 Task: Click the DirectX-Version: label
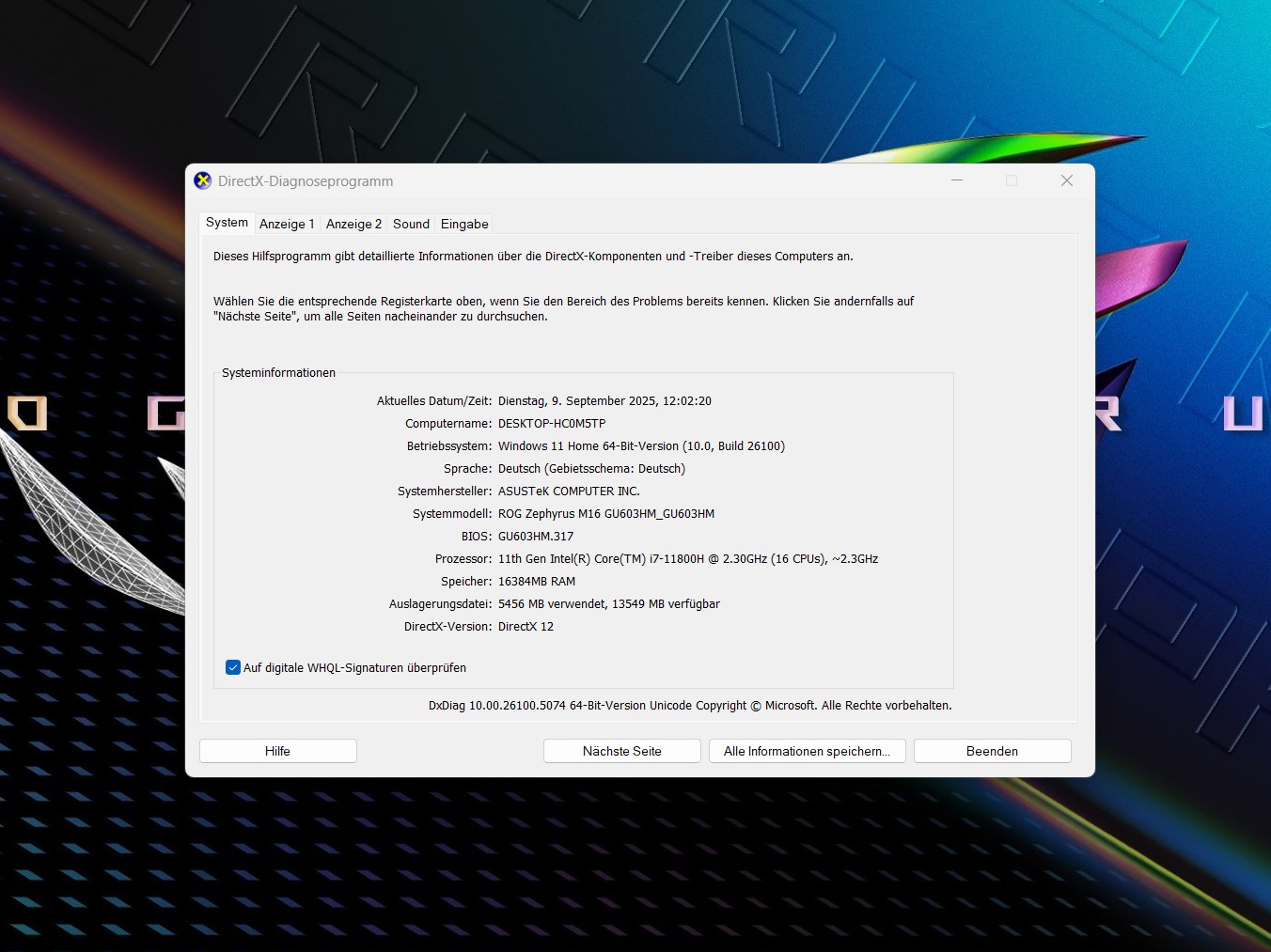click(448, 627)
